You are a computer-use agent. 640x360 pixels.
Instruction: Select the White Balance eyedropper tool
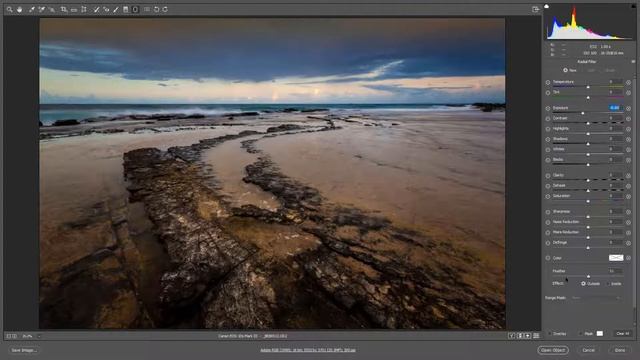pos(31,9)
